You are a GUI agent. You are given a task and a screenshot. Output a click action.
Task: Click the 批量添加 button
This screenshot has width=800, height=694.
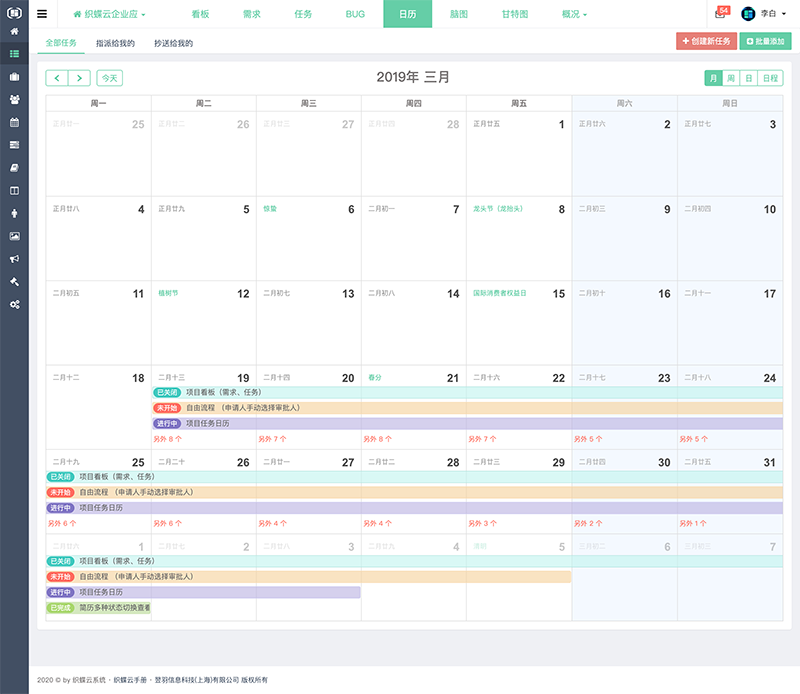coord(765,41)
